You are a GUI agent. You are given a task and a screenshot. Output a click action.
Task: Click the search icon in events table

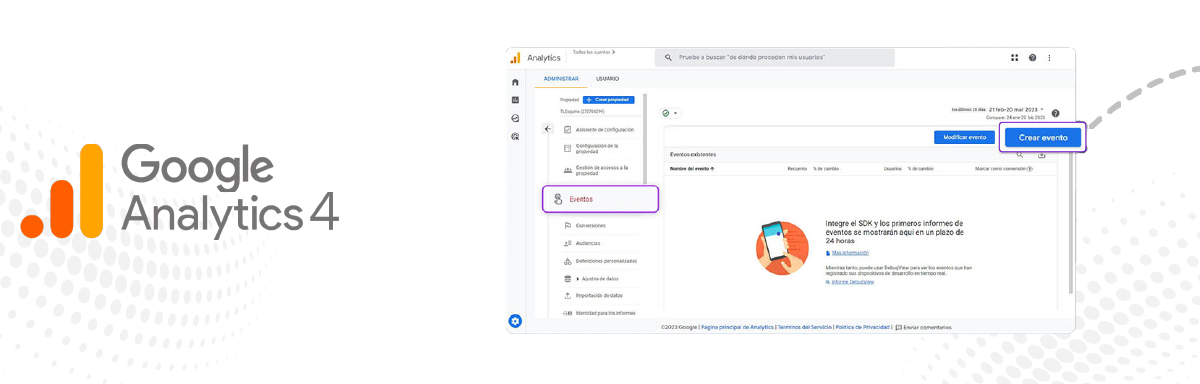pos(1019,155)
